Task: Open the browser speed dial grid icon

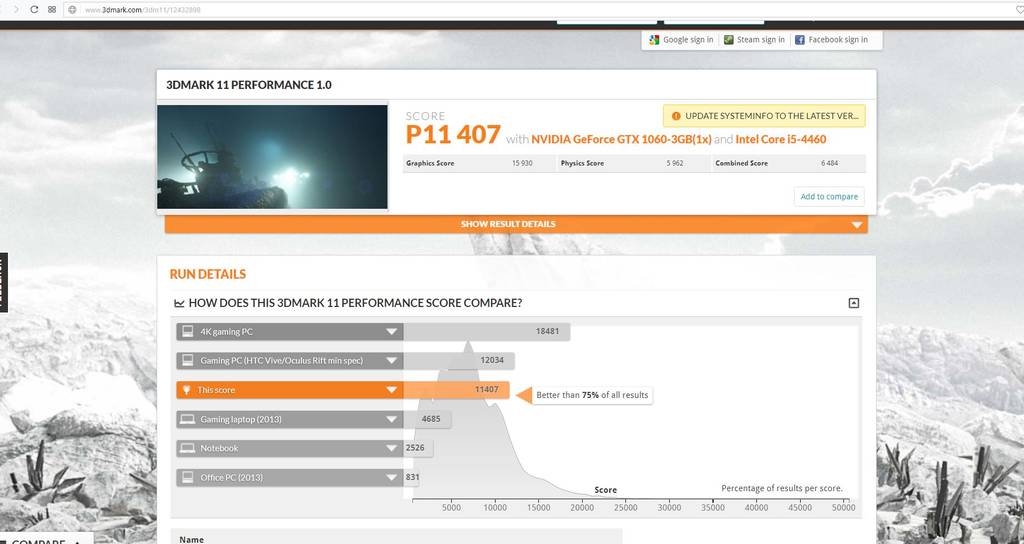Action: coord(52,10)
